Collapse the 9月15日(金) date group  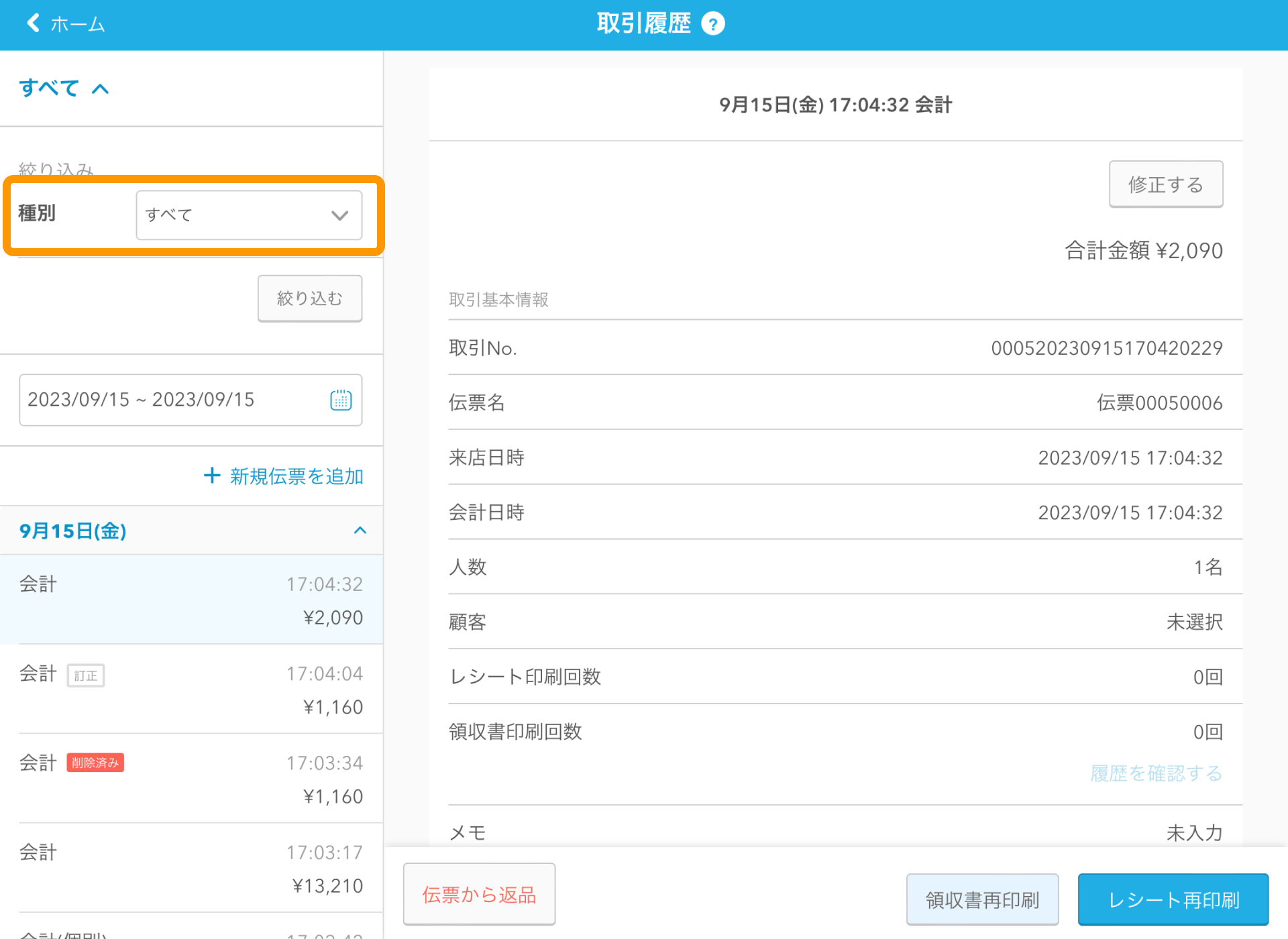360,531
